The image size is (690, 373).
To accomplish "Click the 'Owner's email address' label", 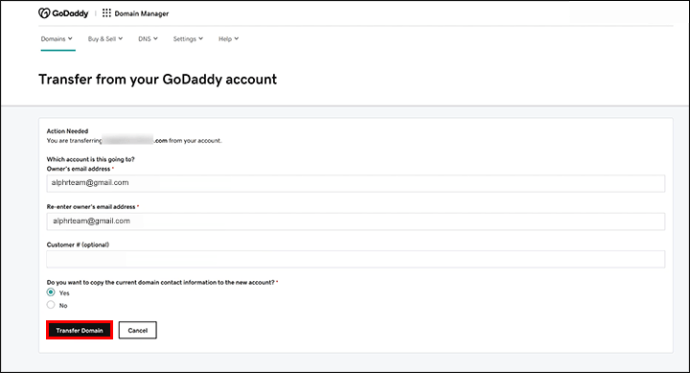I will click(x=78, y=169).
